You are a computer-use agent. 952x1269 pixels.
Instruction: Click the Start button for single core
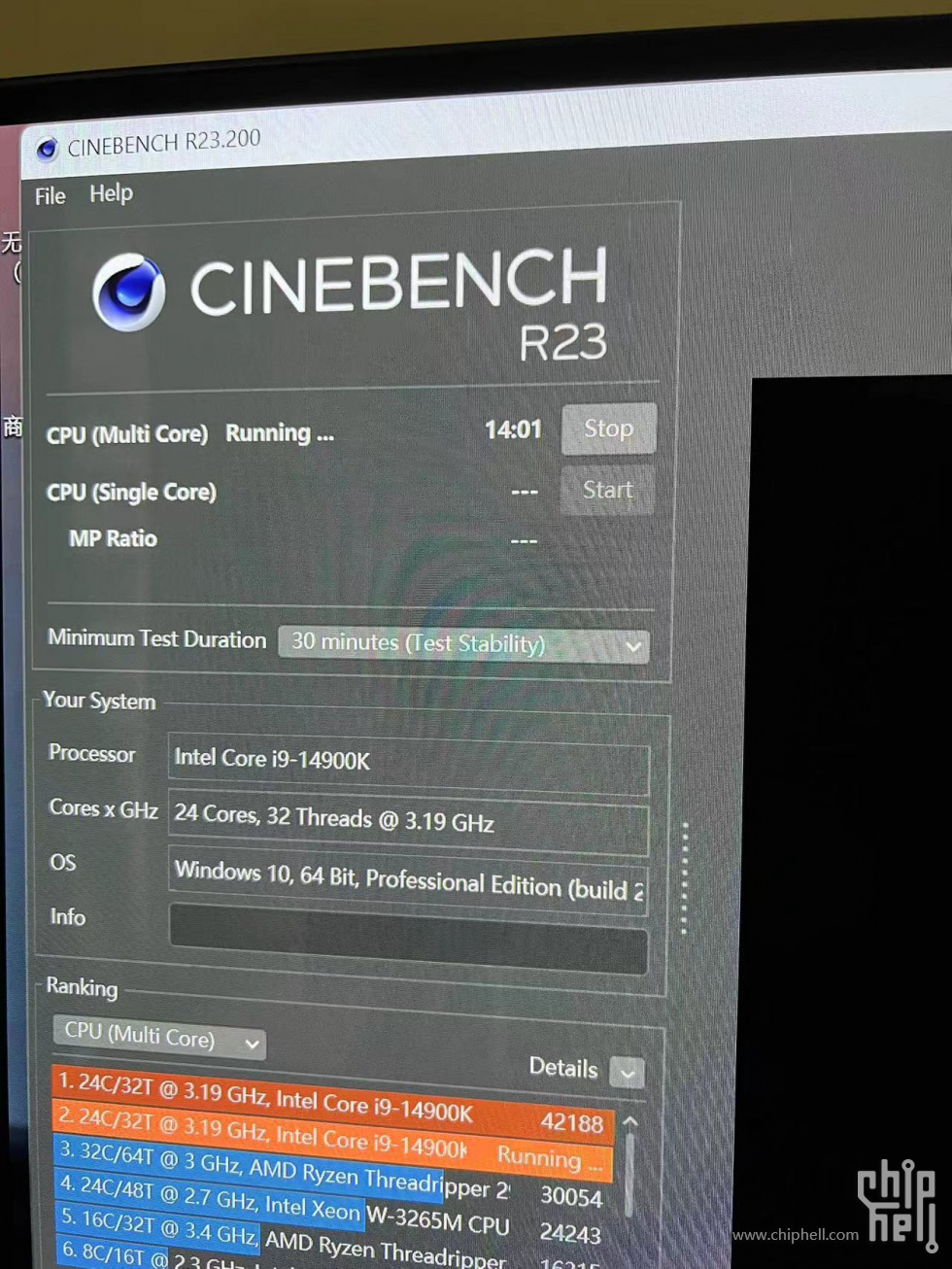tap(607, 490)
